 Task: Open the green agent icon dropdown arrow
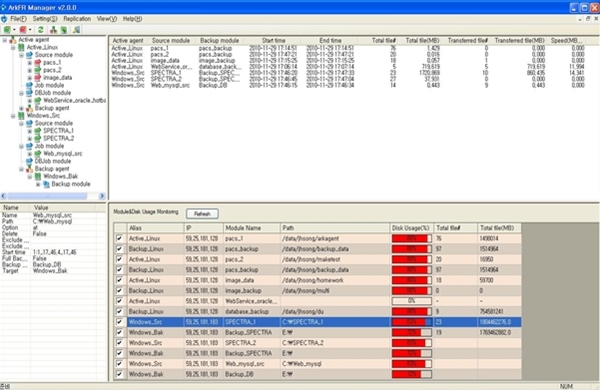[14, 30]
